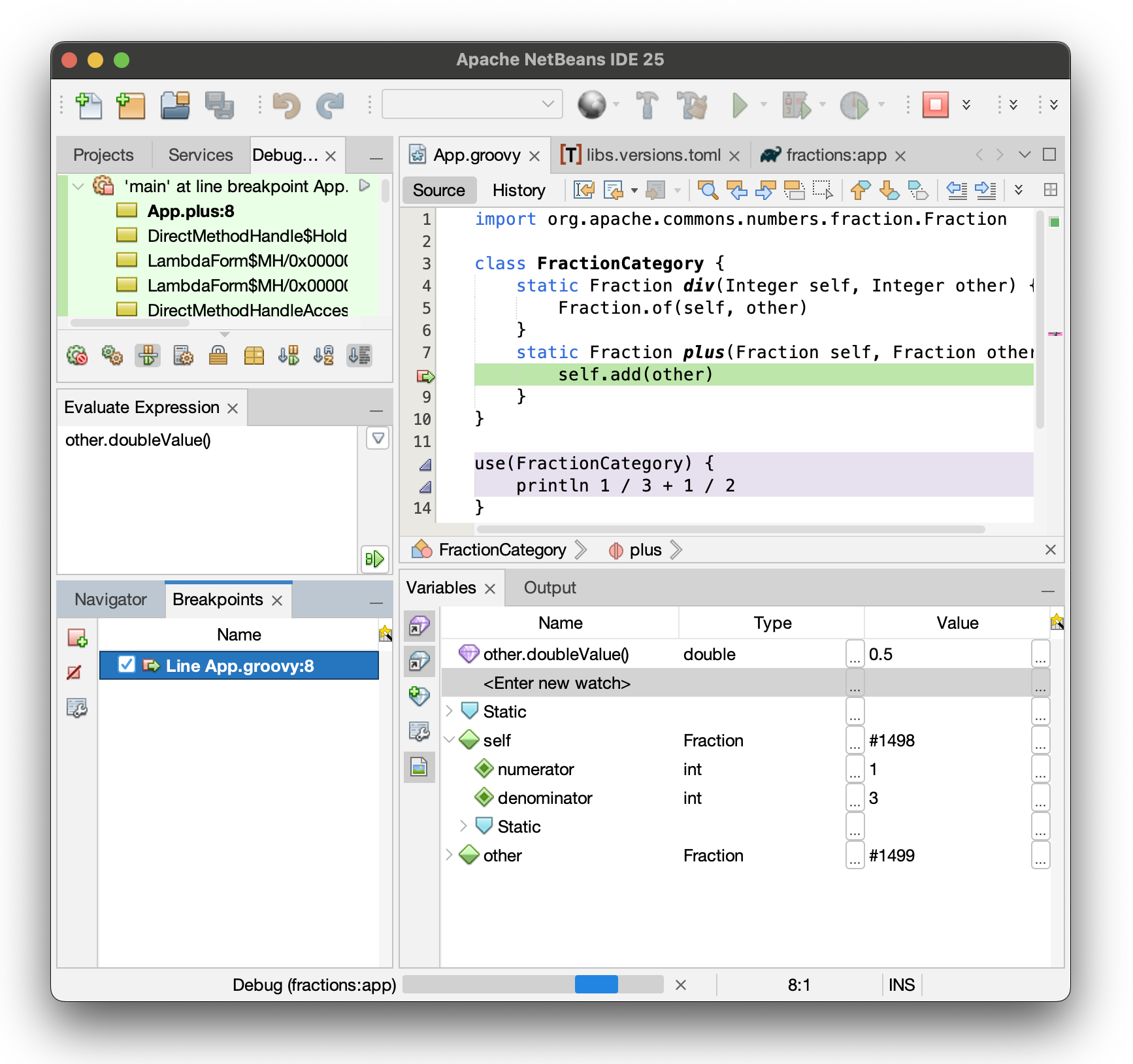Screen dimensions: 1133x1064
Task: Click the Enter new watch row
Action: pos(557,683)
